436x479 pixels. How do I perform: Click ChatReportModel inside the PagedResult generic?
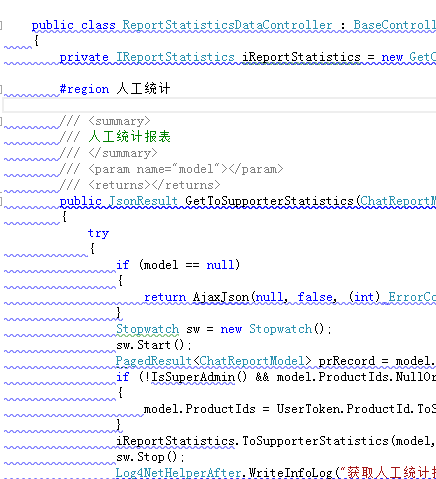pyautogui.click(x=252, y=361)
